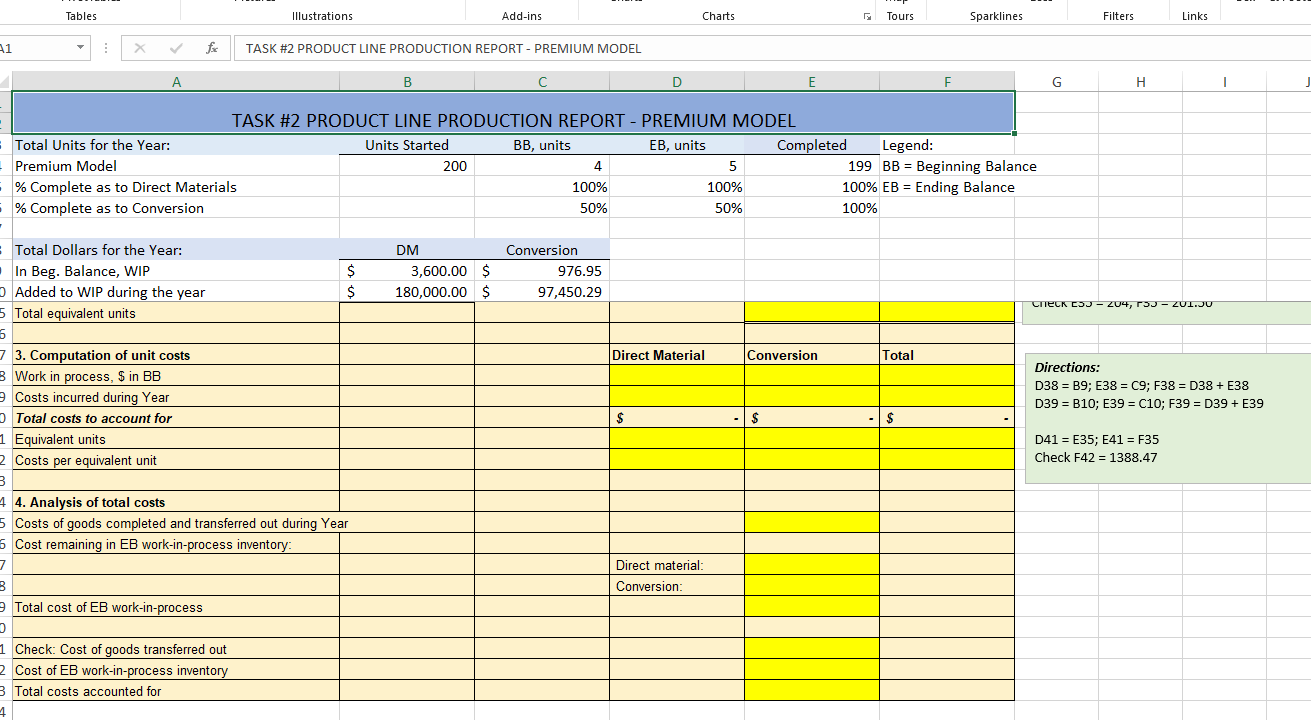This screenshot has height=720, width=1311.
Task: Click the Filters ribbon group
Action: pyautogui.click(x=1118, y=15)
